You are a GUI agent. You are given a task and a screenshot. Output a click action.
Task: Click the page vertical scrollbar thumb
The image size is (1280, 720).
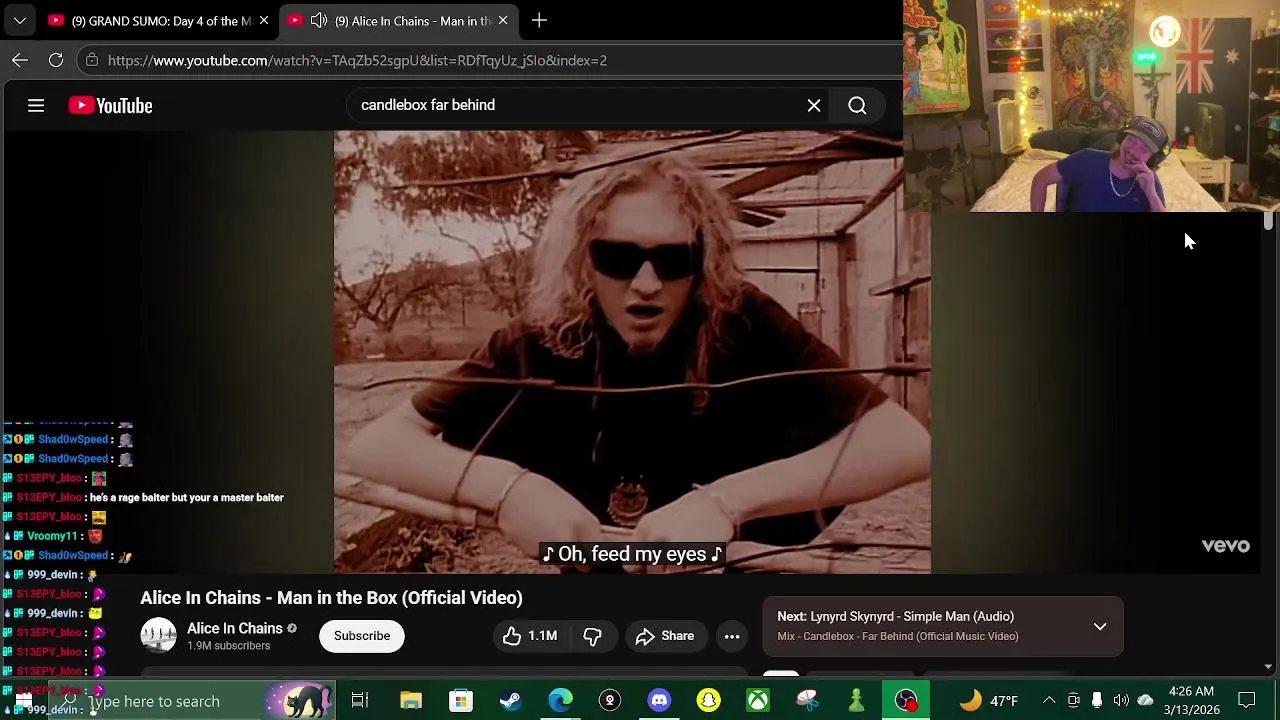[x=1268, y=222]
